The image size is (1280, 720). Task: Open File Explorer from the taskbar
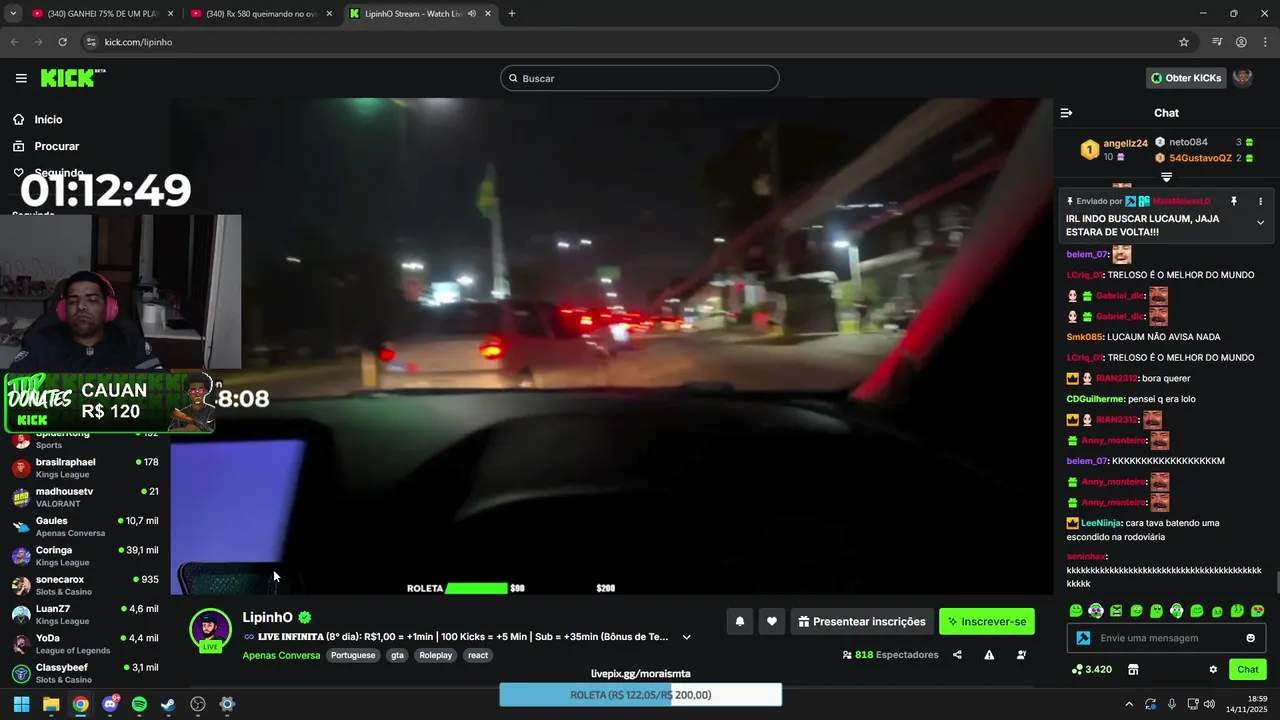(x=51, y=704)
